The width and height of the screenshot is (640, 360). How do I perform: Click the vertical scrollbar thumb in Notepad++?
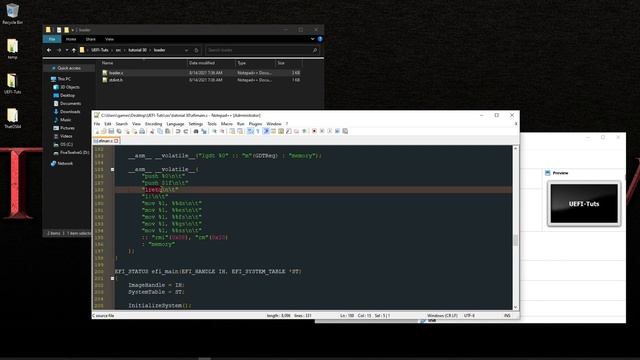pos(516,240)
